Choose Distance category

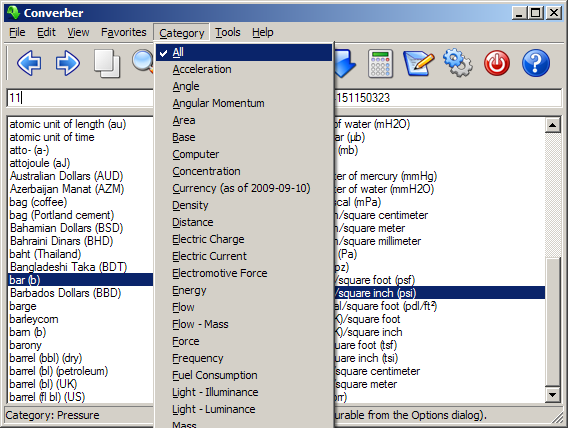pos(244,222)
